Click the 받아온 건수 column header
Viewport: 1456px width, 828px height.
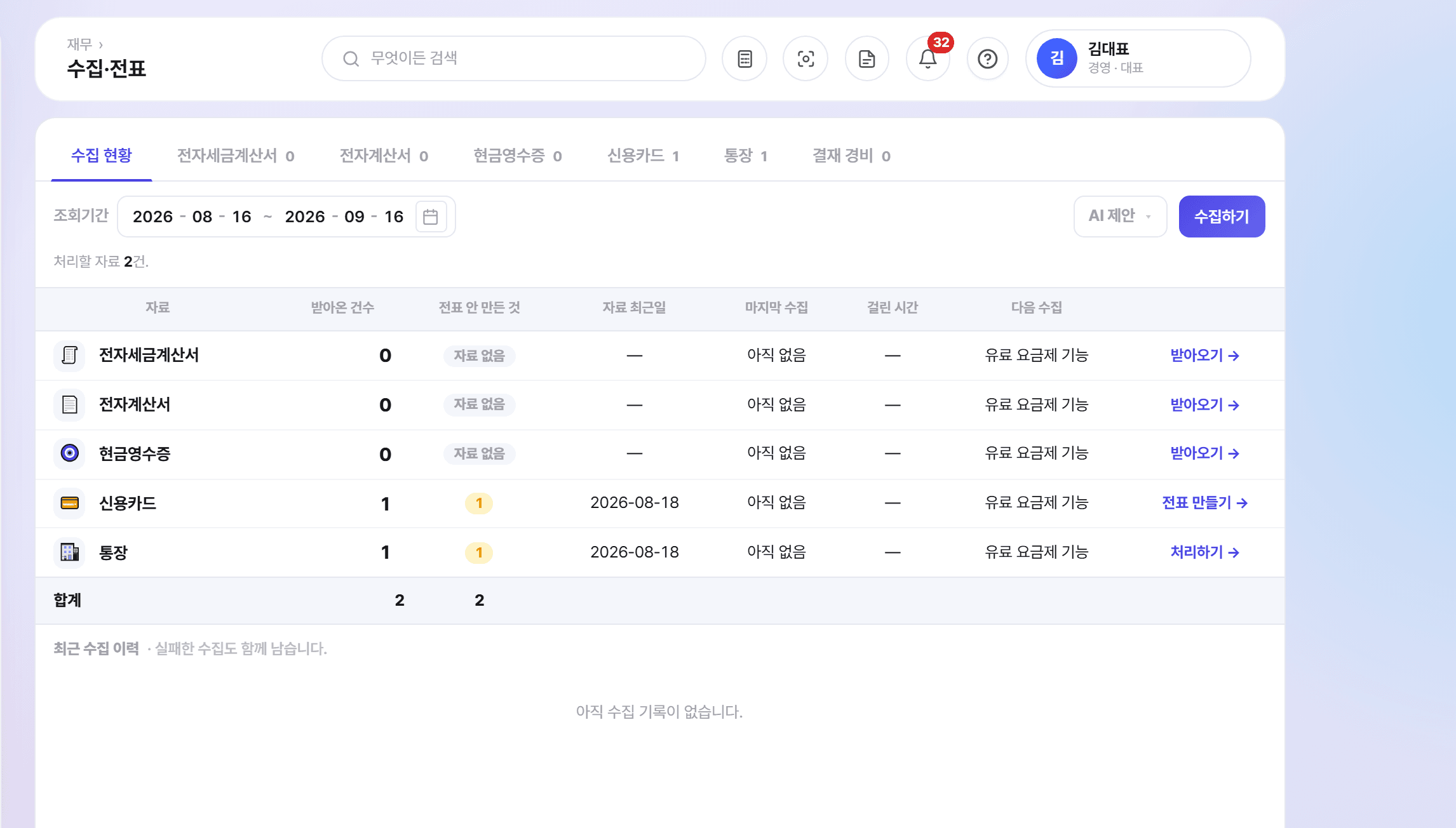click(342, 308)
